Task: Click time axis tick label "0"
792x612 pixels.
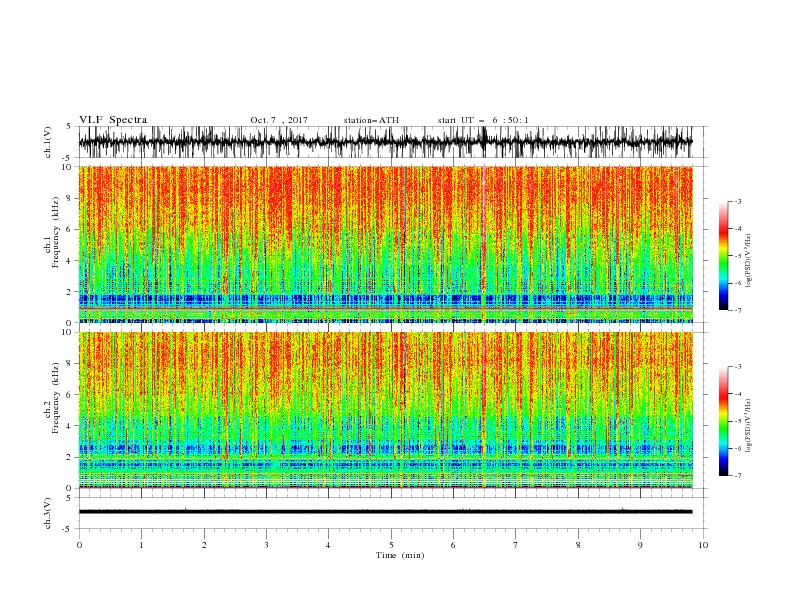Action: (x=79, y=545)
